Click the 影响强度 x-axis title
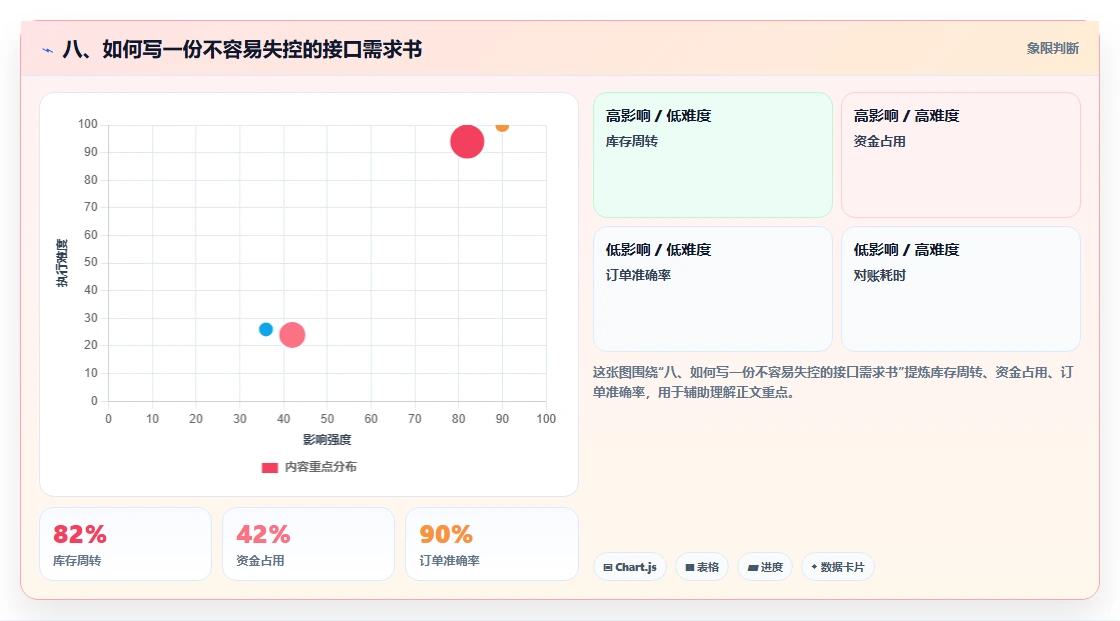 tap(327, 439)
